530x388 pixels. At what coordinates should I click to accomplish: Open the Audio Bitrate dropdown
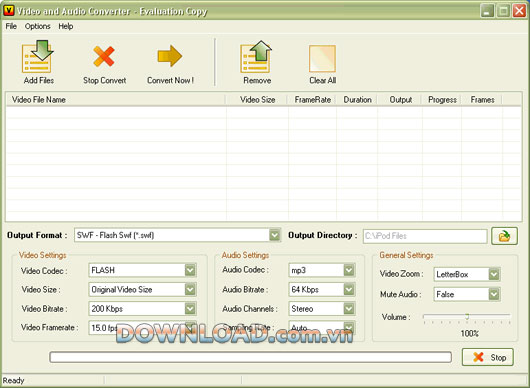click(x=349, y=289)
